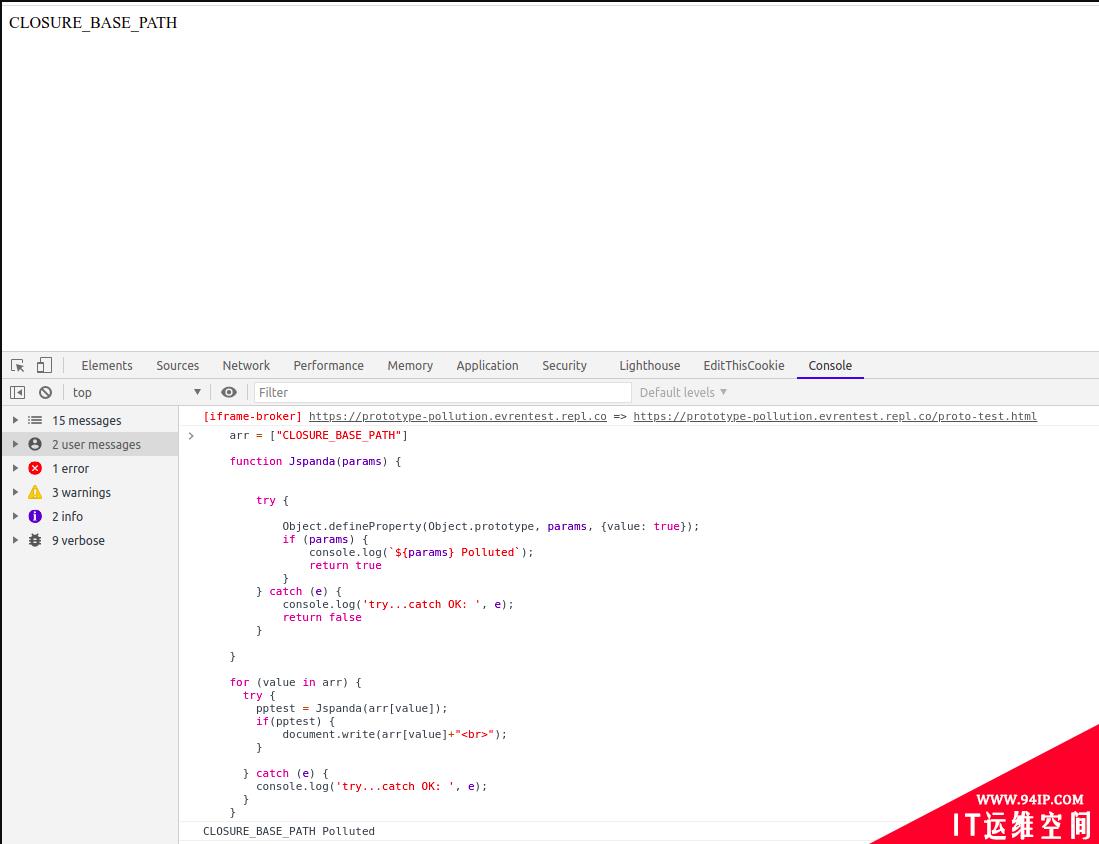Select the red error circle icon
Screen dimensions: 1099x844
tap(35, 468)
